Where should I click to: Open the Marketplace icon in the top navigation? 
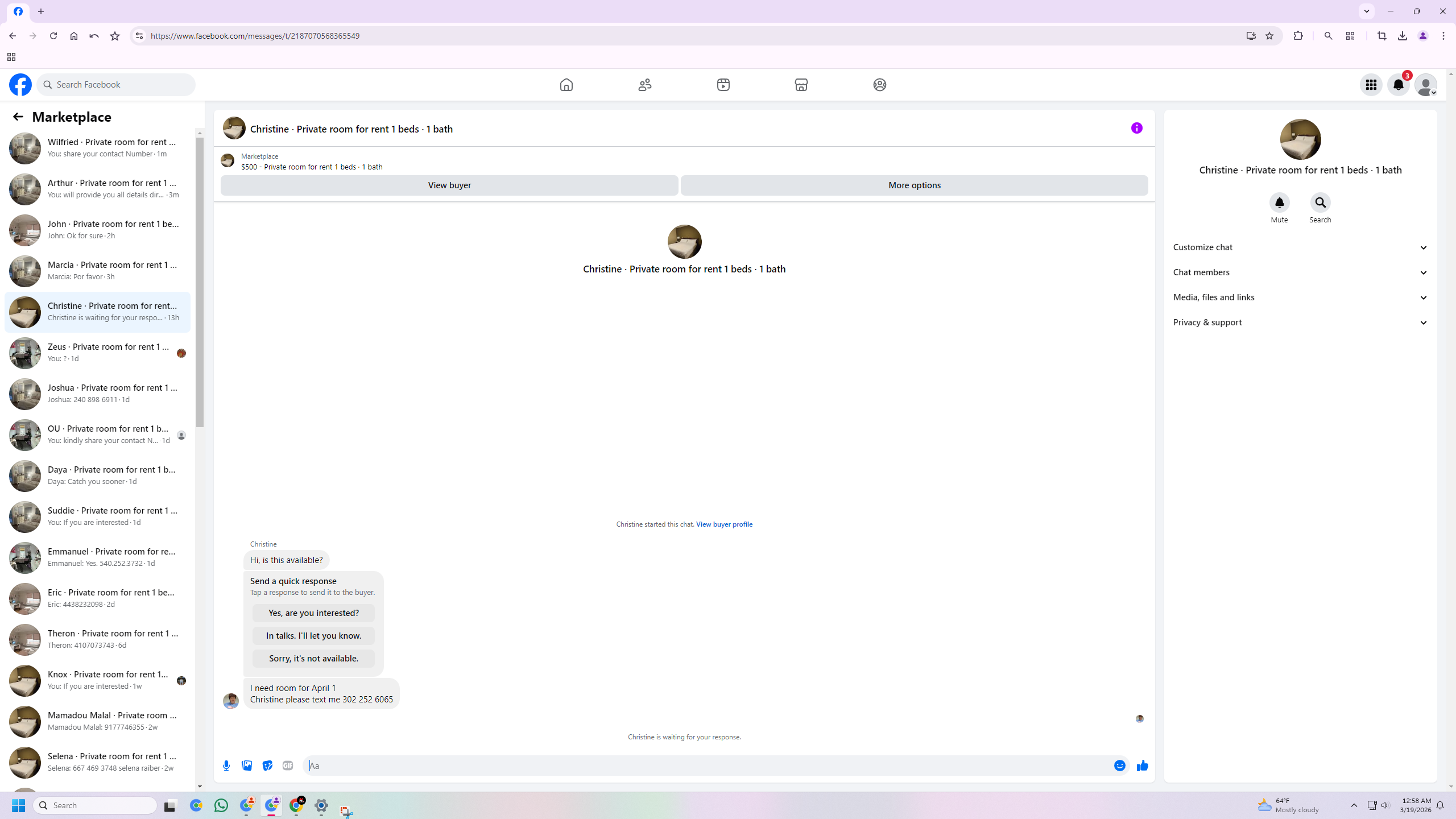click(x=801, y=85)
